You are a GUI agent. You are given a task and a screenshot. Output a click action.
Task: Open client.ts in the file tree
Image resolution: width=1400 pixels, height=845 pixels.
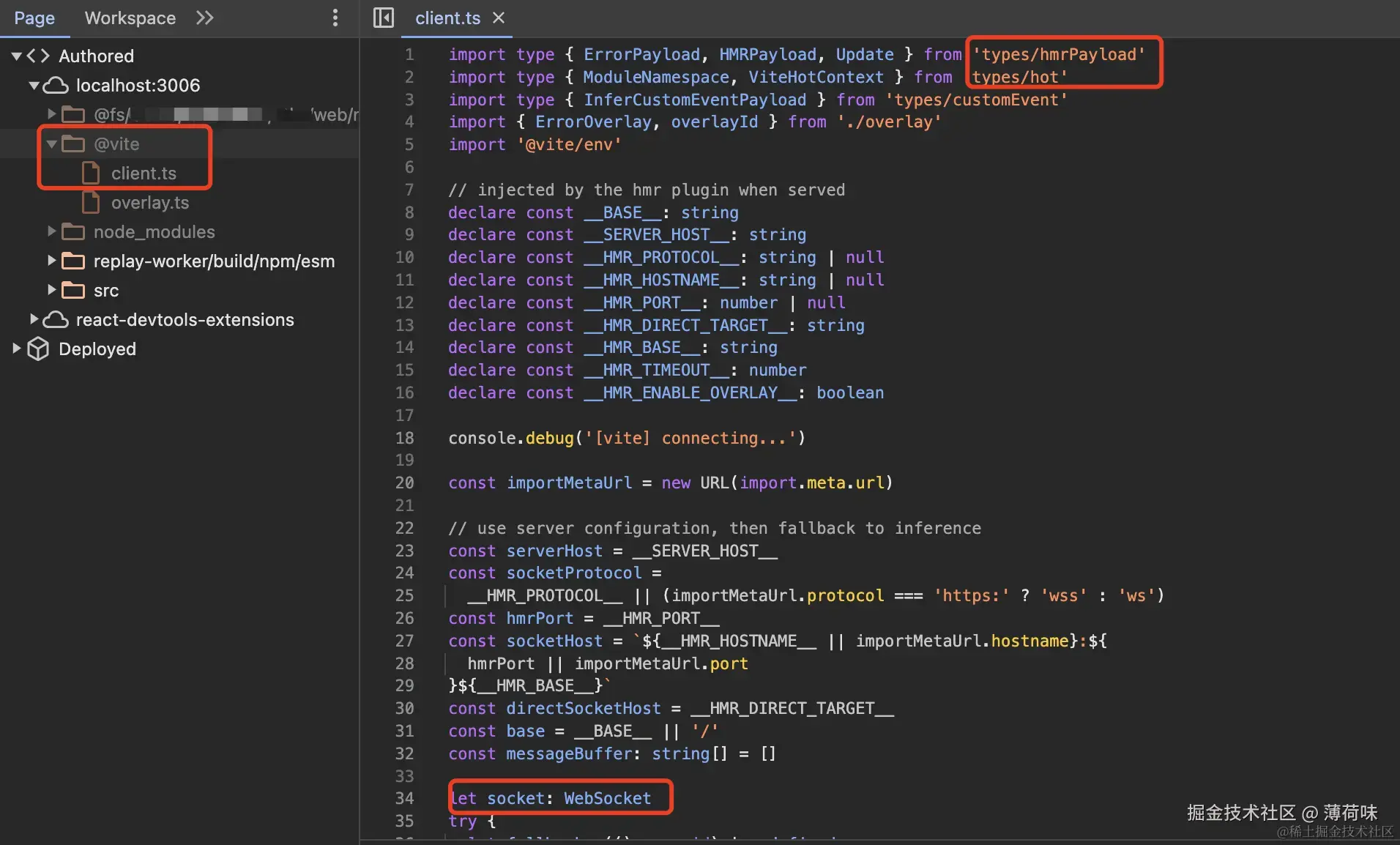[x=144, y=174]
